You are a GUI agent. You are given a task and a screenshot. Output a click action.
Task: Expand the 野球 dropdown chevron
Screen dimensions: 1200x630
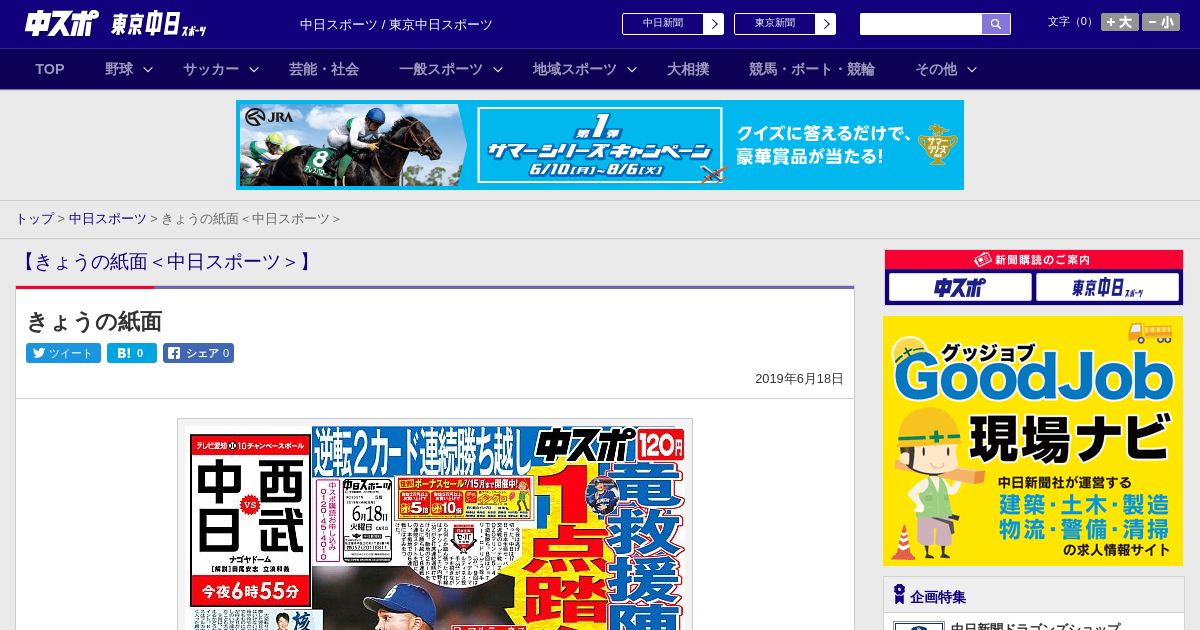click(148, 70)
